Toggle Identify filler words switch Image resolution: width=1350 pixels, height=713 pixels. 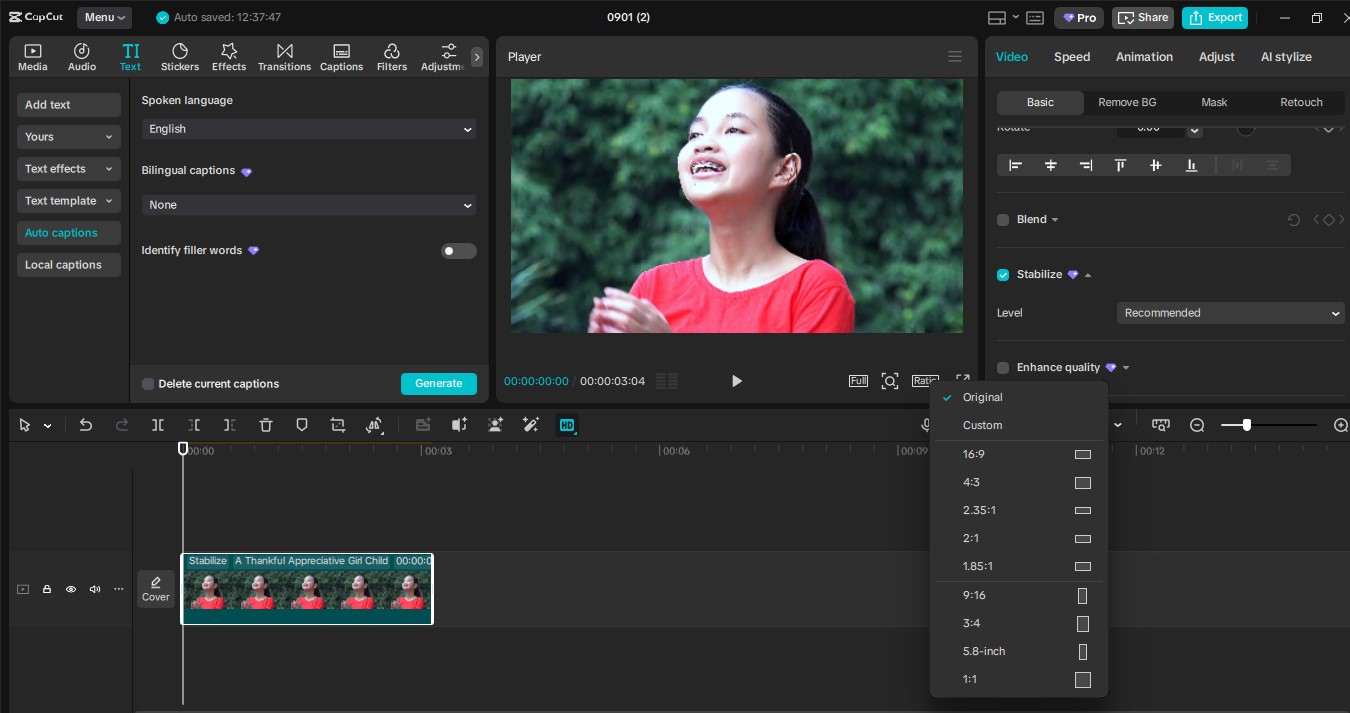click(x=458, y=251)
